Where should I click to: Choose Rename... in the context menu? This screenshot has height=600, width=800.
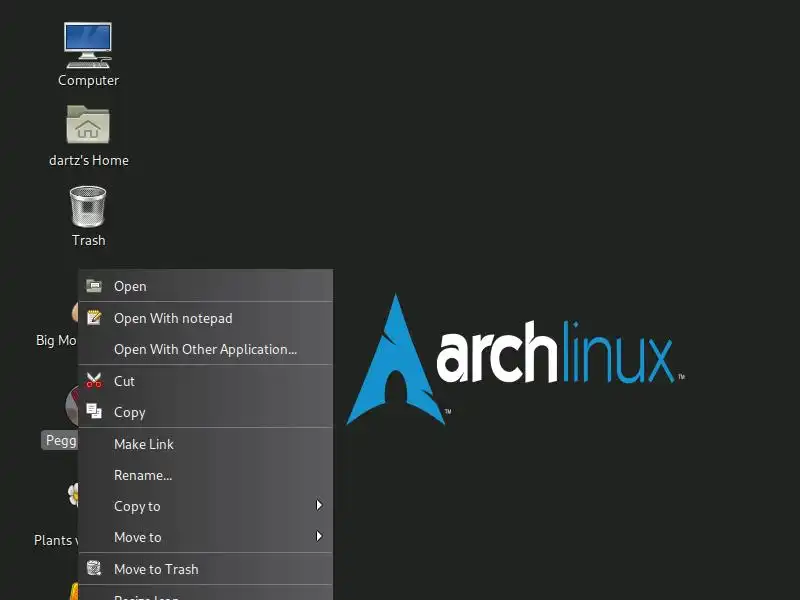[x=205, y=475]
